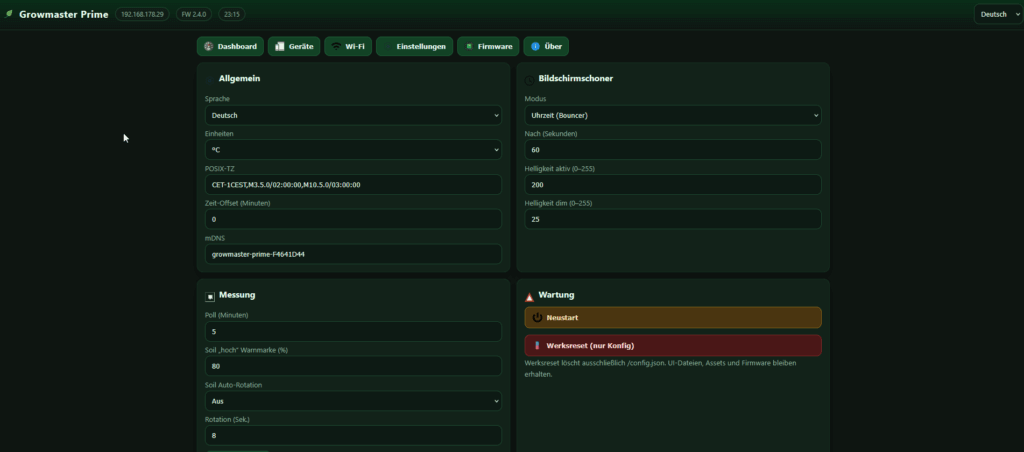Open the Einheiten units dropdown
The height and width of the screenshot is (452, 1024).
pyautogui.click(x=353, y=150)
